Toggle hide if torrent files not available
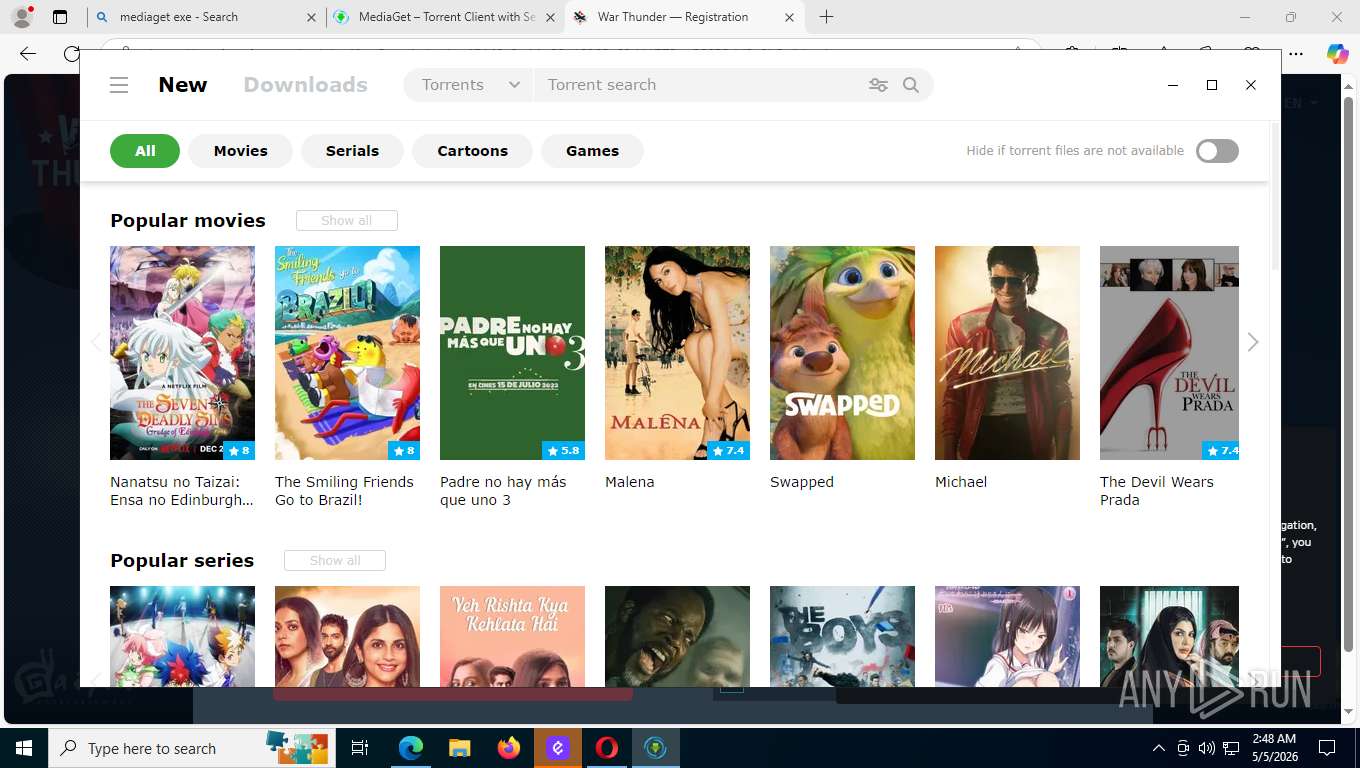Screen dimensions: 1360x768 (x=1217, y=151)
